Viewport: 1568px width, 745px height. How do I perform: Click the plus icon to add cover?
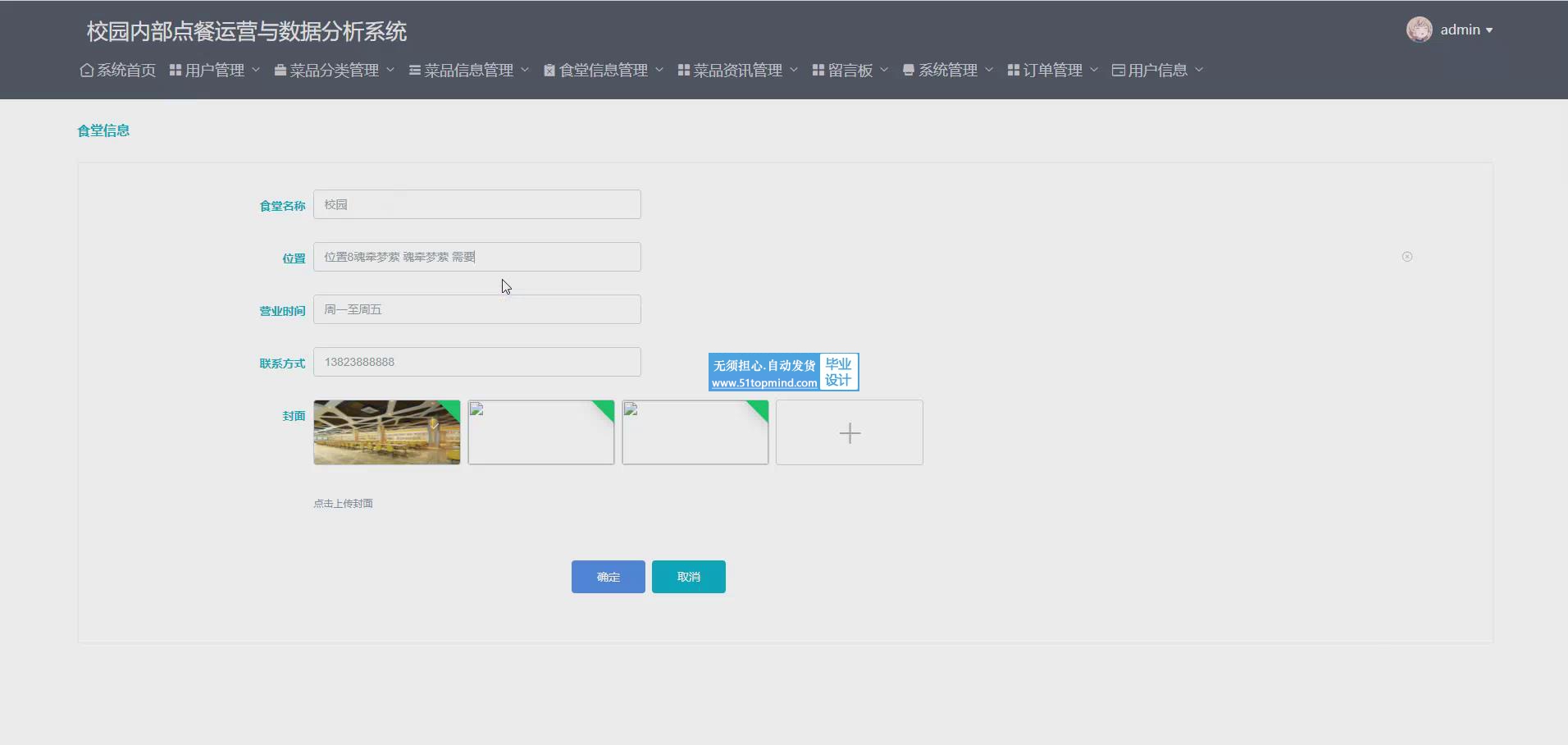849,432
